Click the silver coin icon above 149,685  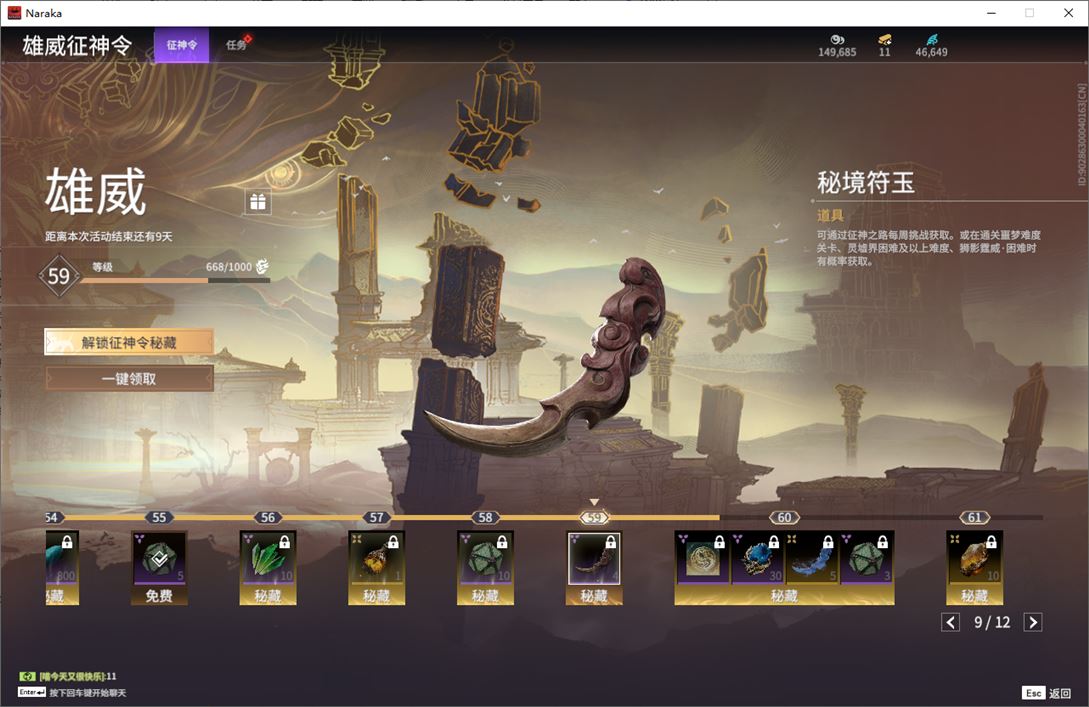[837, 40]
